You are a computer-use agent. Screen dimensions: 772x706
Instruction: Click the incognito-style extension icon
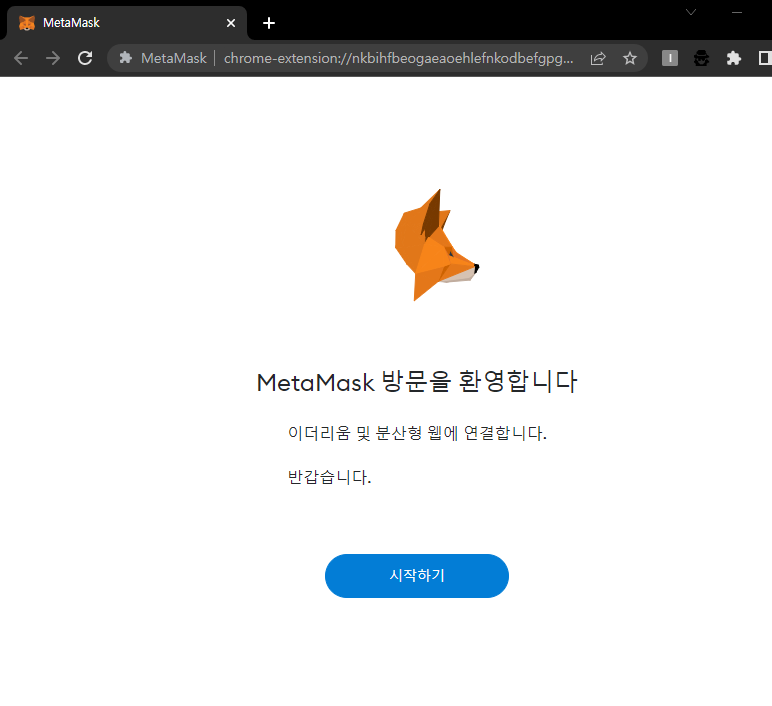coord(702,58)
